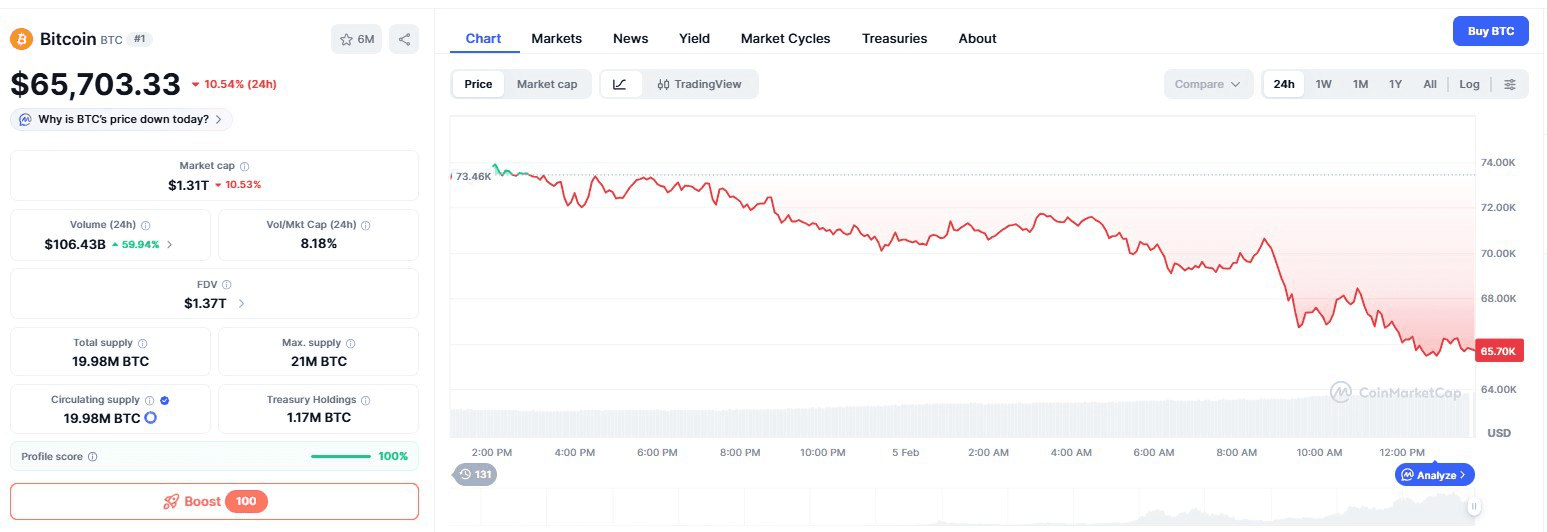Switch to TradingView candlestick chart

[x=699, y=84]
